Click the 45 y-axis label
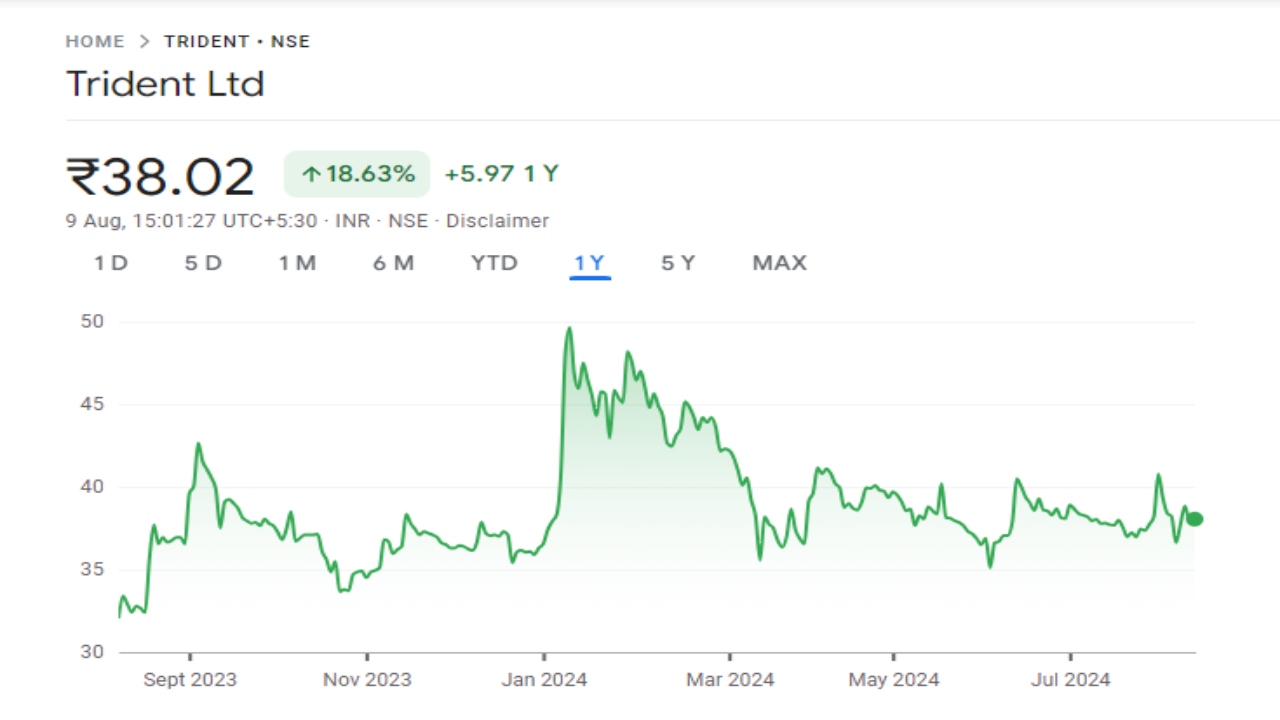1280x720 pixels. click(93, 404)
